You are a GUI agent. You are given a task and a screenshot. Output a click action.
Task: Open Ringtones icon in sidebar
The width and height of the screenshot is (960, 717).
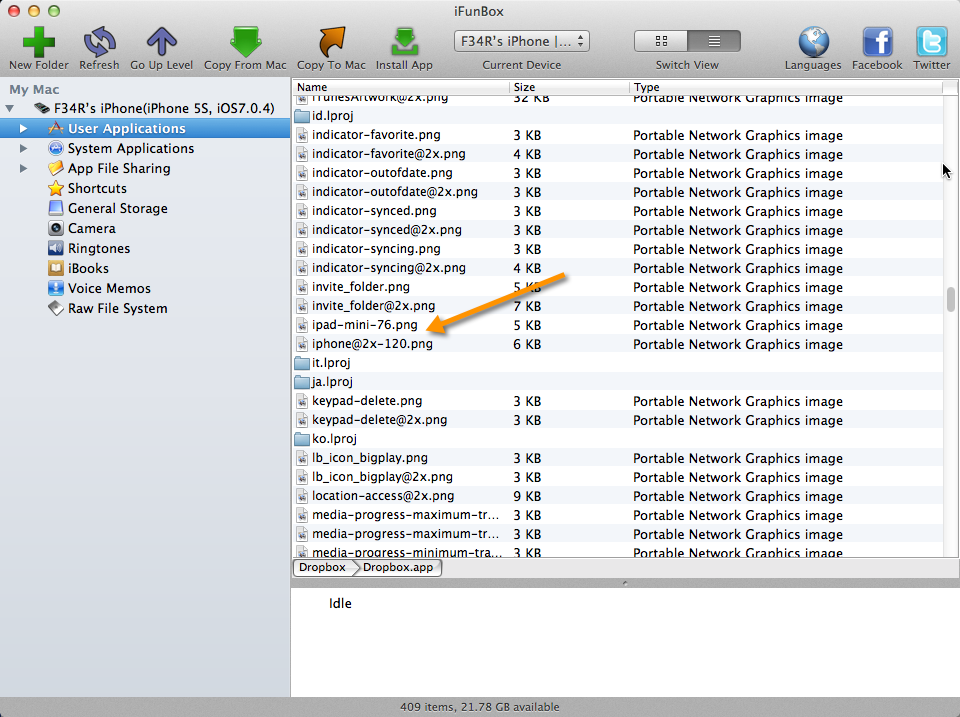pyautogui.click(x=56, y=248)
